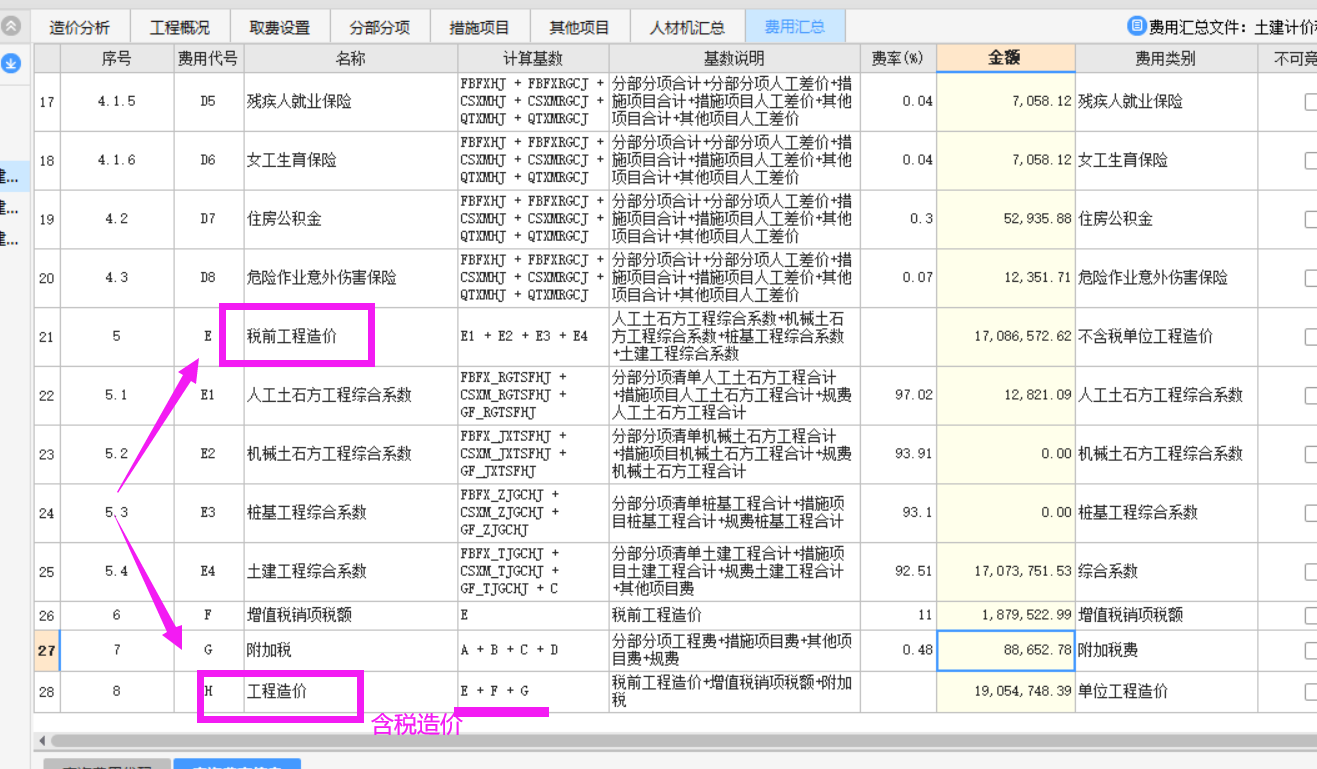
Task: Switch to the 人材机汇总 tab
Action: point(688,27)
